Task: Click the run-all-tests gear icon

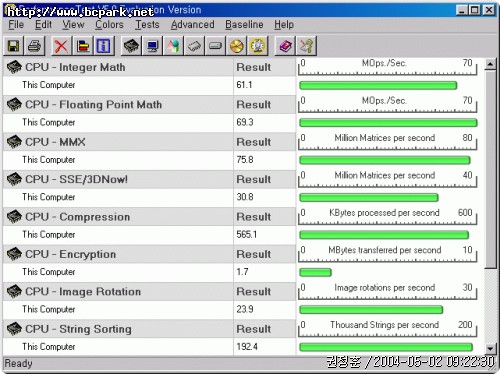Action: 257,46
